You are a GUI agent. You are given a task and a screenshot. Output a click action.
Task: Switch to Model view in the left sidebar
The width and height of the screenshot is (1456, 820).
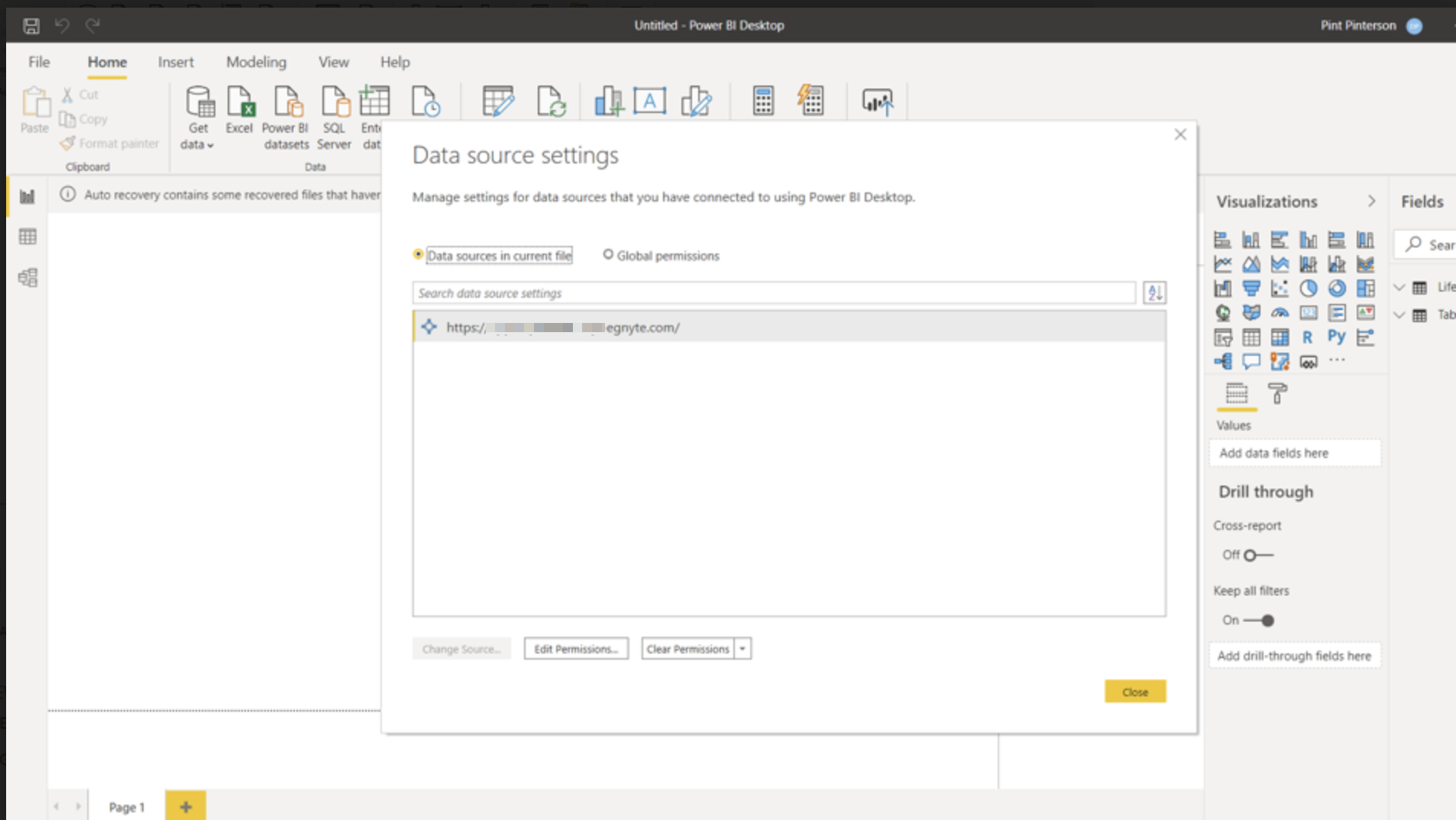pyautogui.click(x=28, y=277)
